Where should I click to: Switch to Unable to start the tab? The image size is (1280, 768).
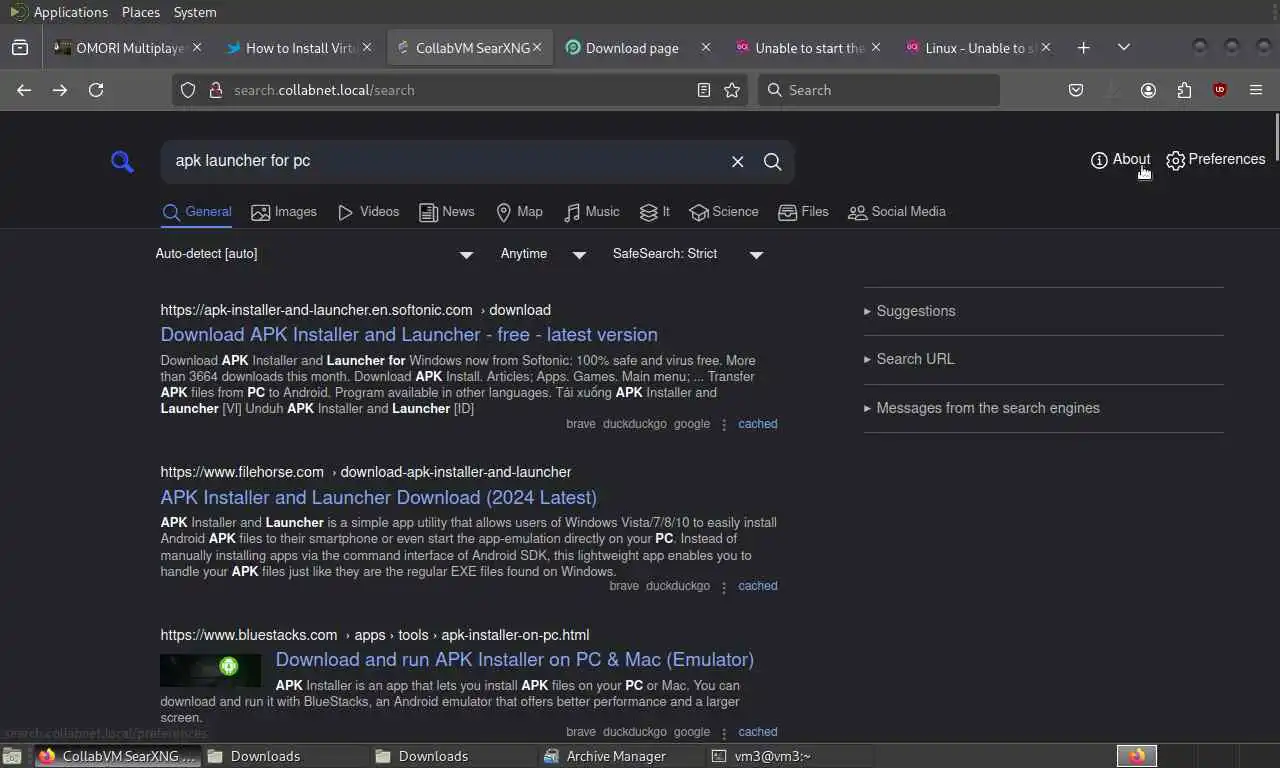(x=810, y=48)
